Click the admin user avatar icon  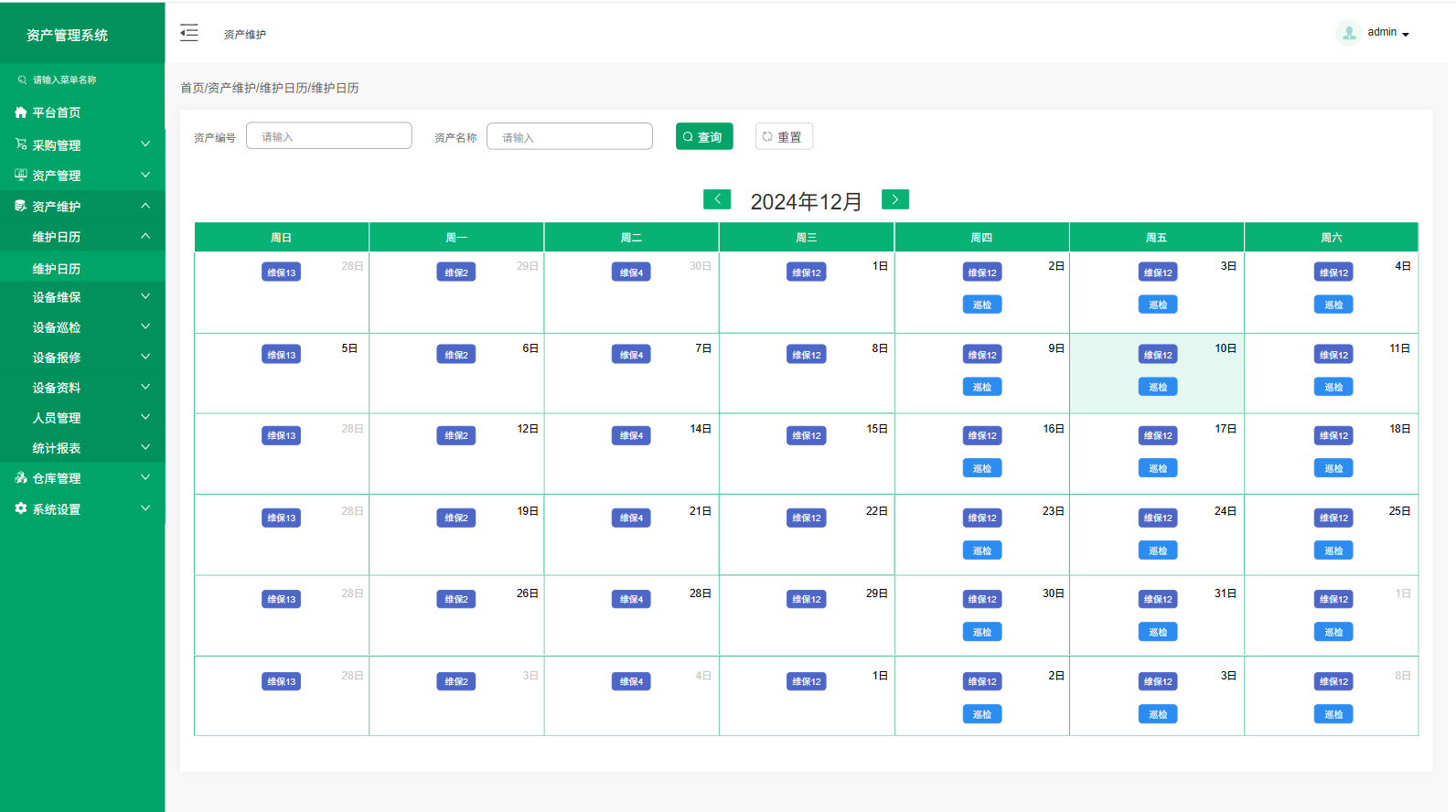point(1348,33)
